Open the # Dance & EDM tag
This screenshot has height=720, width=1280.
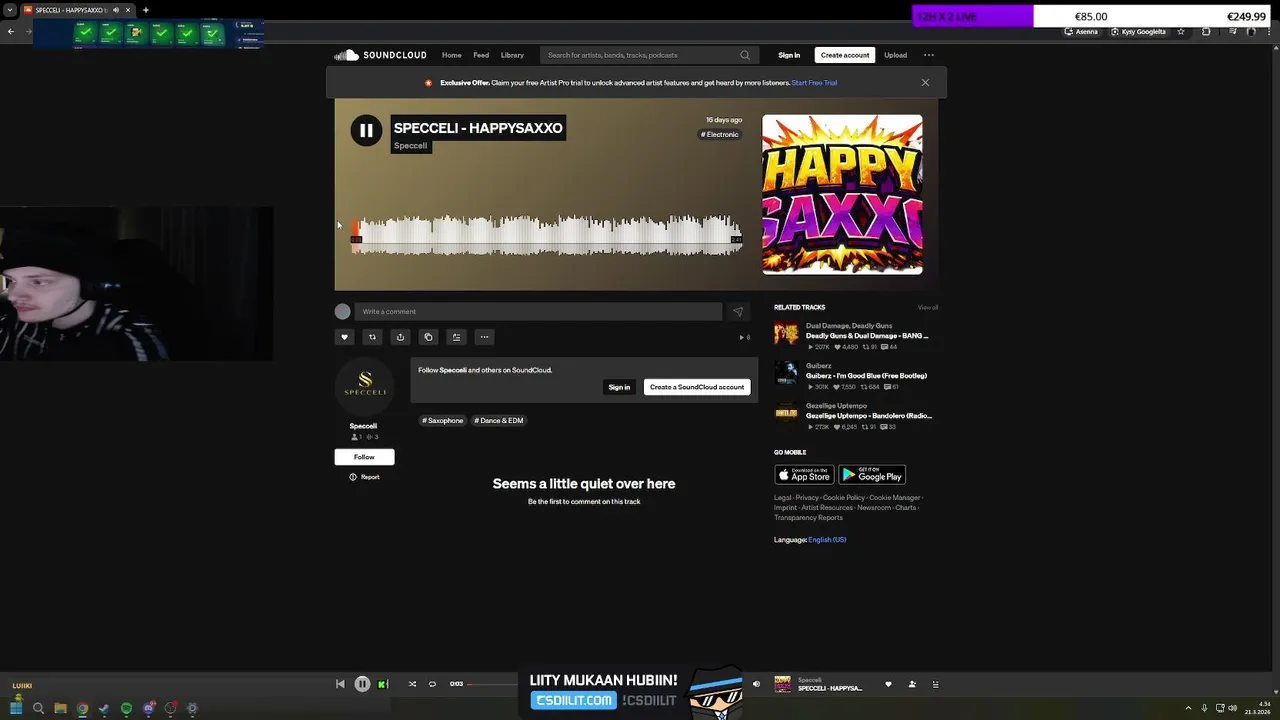[x=499, y=421]
